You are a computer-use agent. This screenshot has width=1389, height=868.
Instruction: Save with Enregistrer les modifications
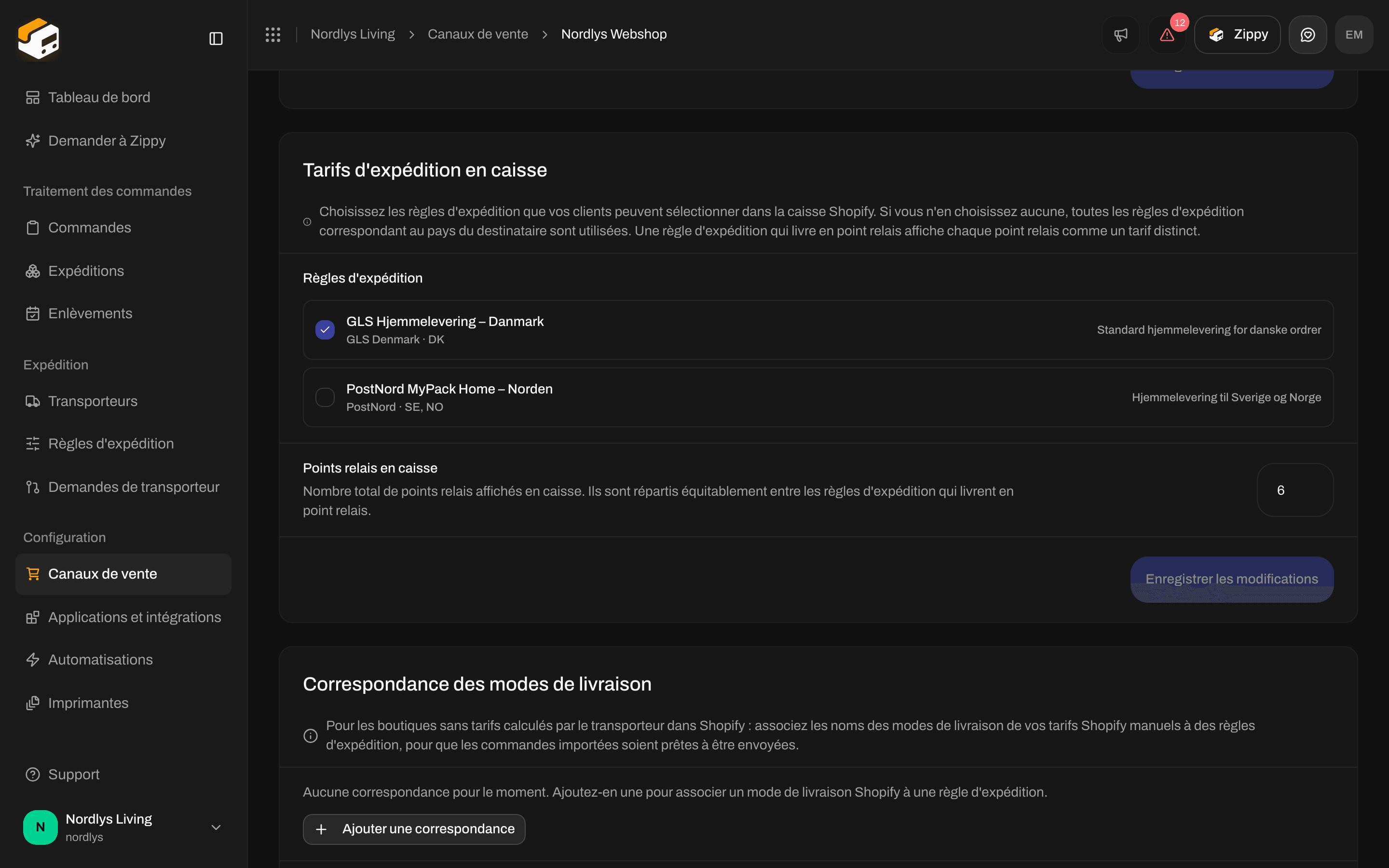coord(1232,579)
